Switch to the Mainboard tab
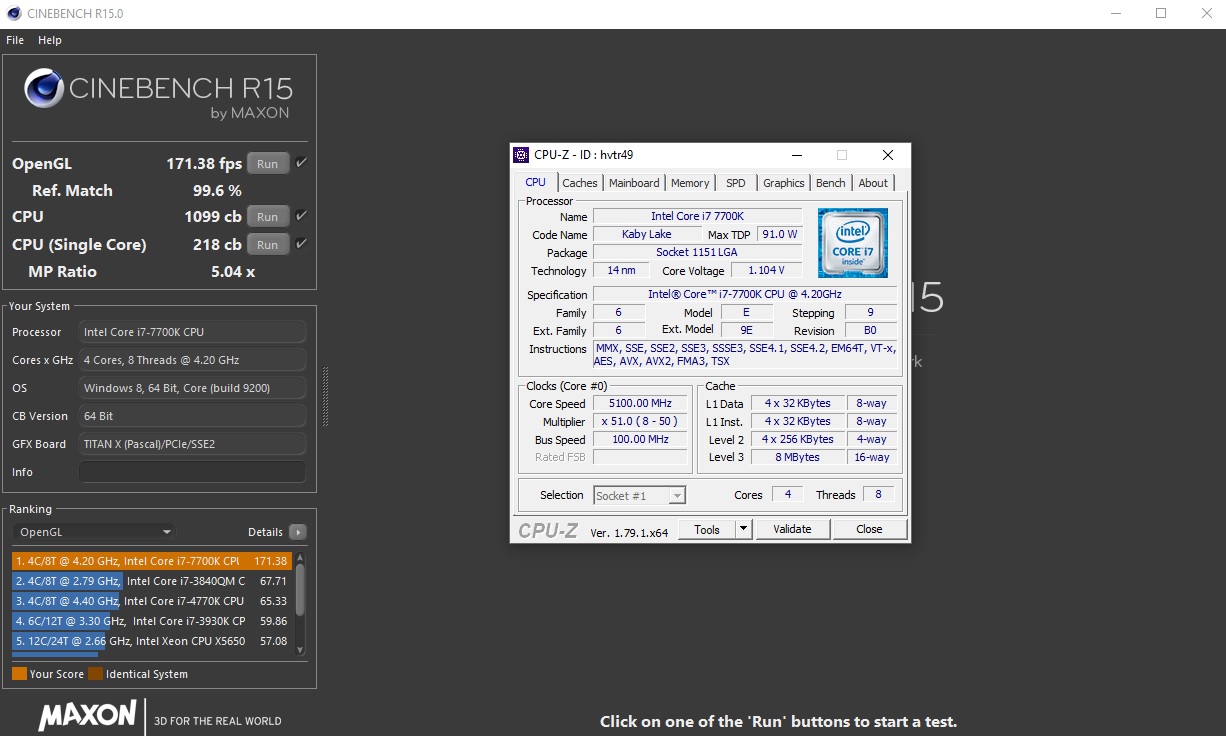 click(x=634, y=183)
